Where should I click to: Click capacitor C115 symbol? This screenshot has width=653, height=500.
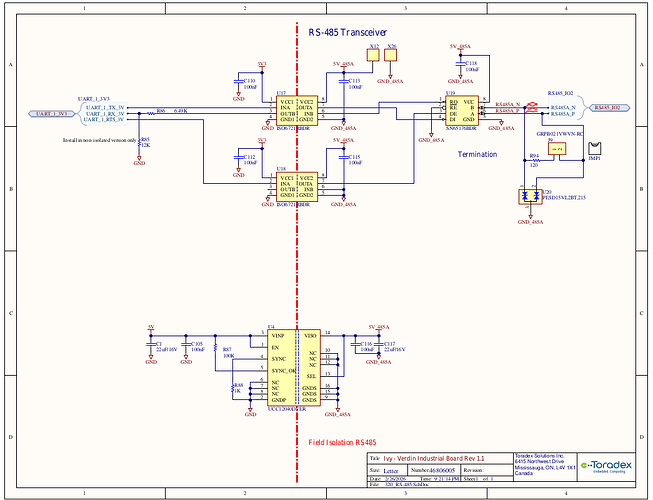(x=344, y=157)
